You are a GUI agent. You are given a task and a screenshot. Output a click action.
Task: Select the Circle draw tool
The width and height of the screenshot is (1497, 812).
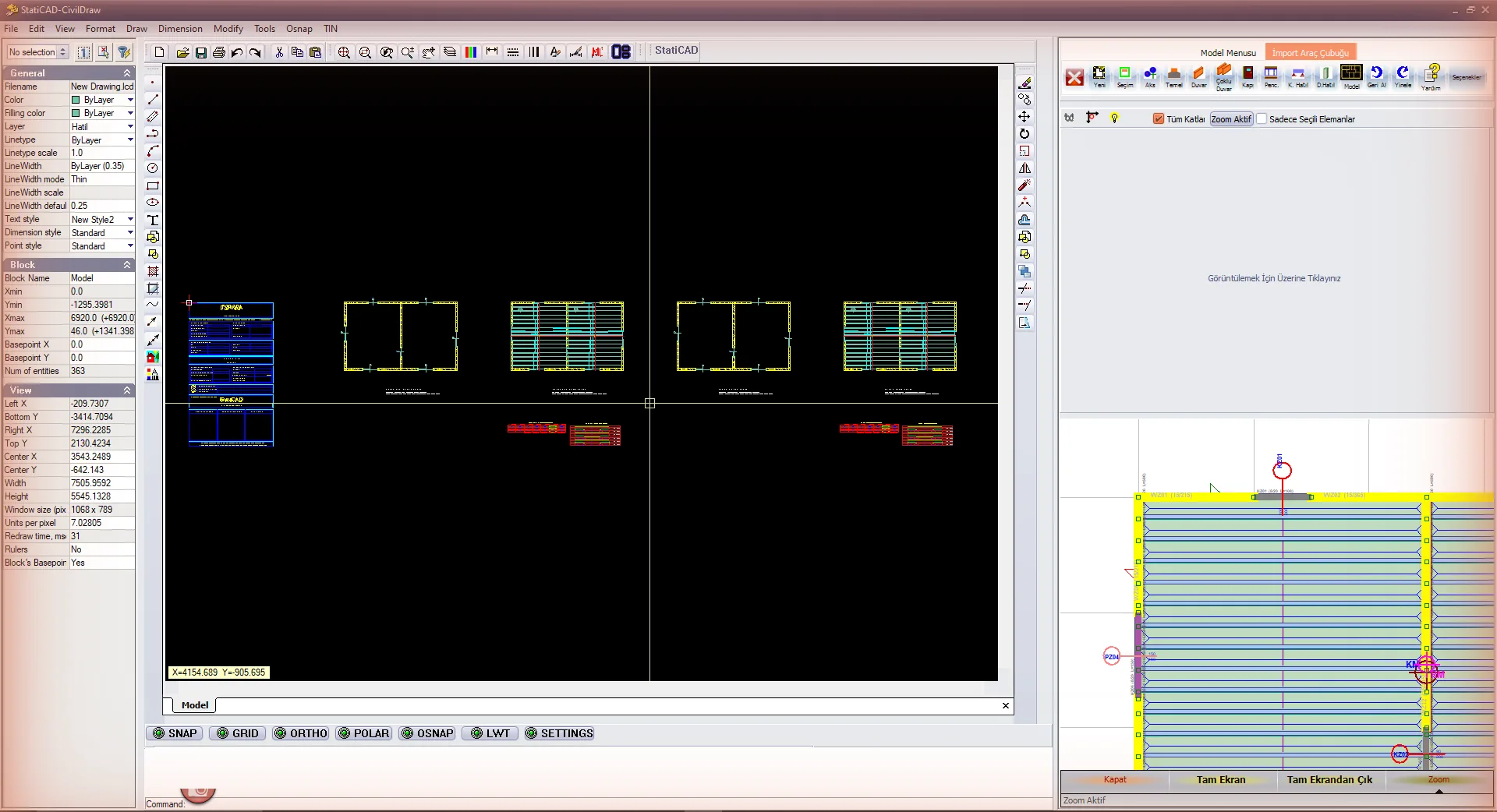[153, 168]
